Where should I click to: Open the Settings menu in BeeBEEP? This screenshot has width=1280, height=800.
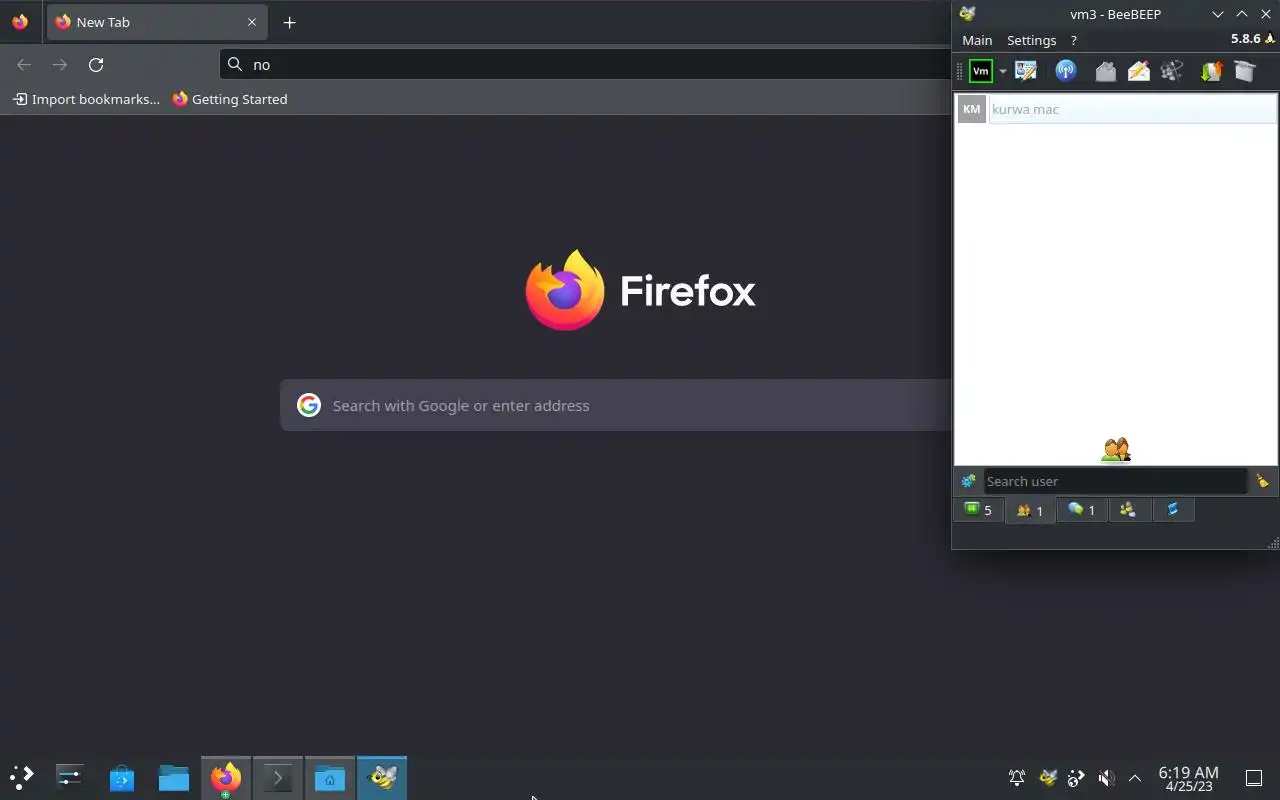coord(1031,40)
